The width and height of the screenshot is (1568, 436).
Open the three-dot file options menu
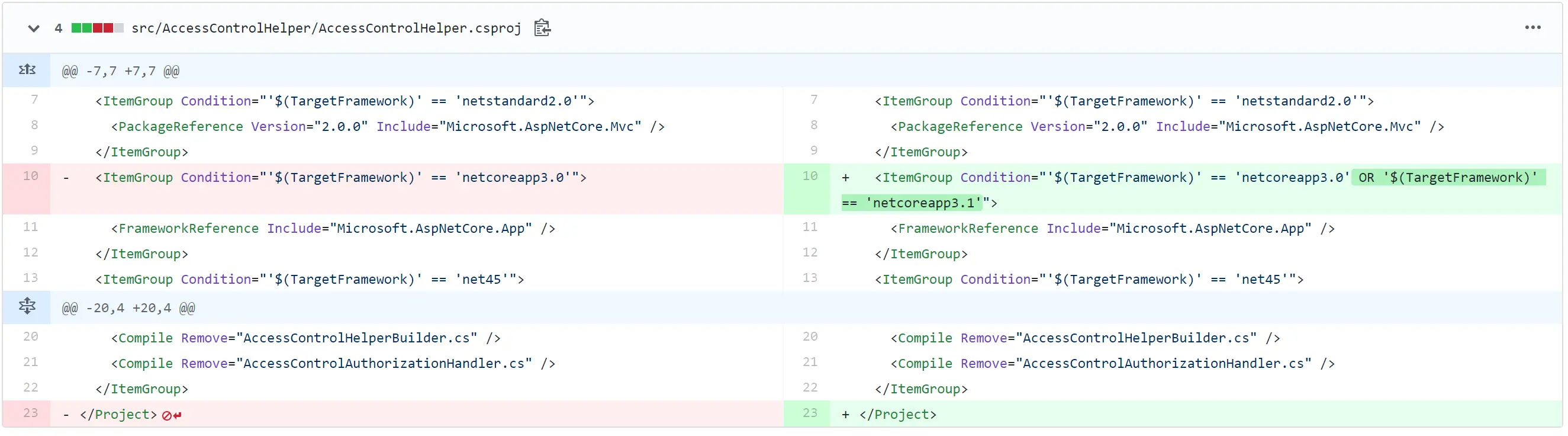1532,28
